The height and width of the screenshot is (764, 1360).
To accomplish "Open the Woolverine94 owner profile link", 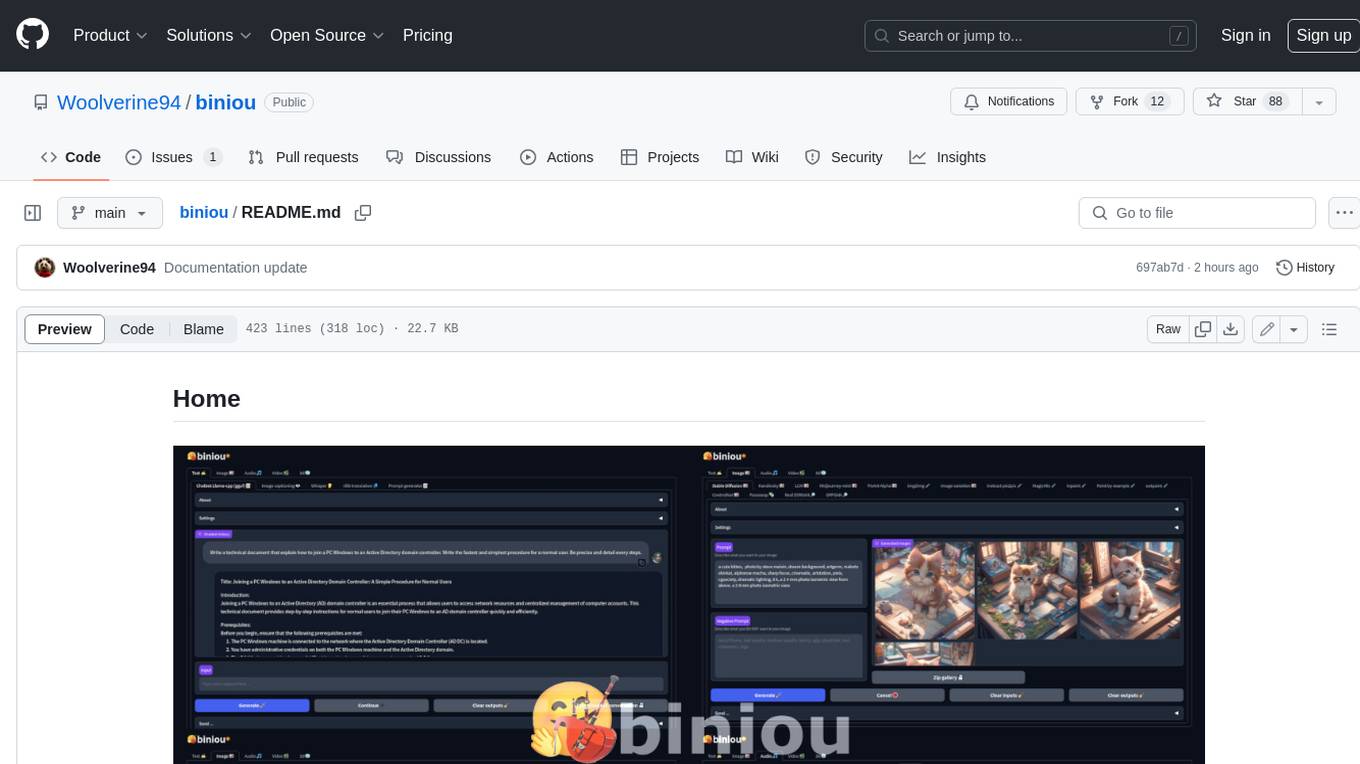I will pyautogui.click(x=119, y=102).
